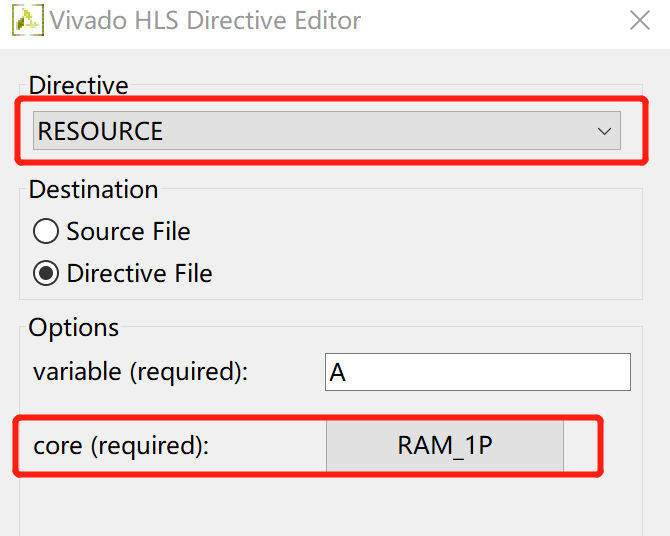This screenshot has width=670, height=536.
Task: Open the core RAM_1P selector
Action: point(445,445)
